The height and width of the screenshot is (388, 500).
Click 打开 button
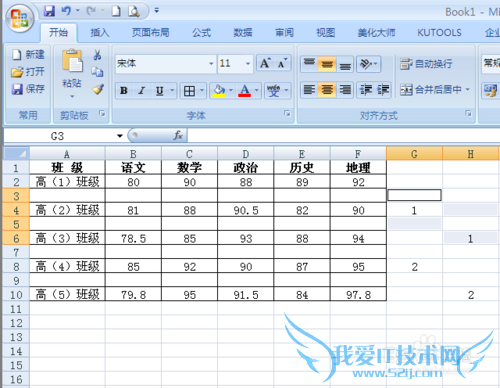pos(28,71)
